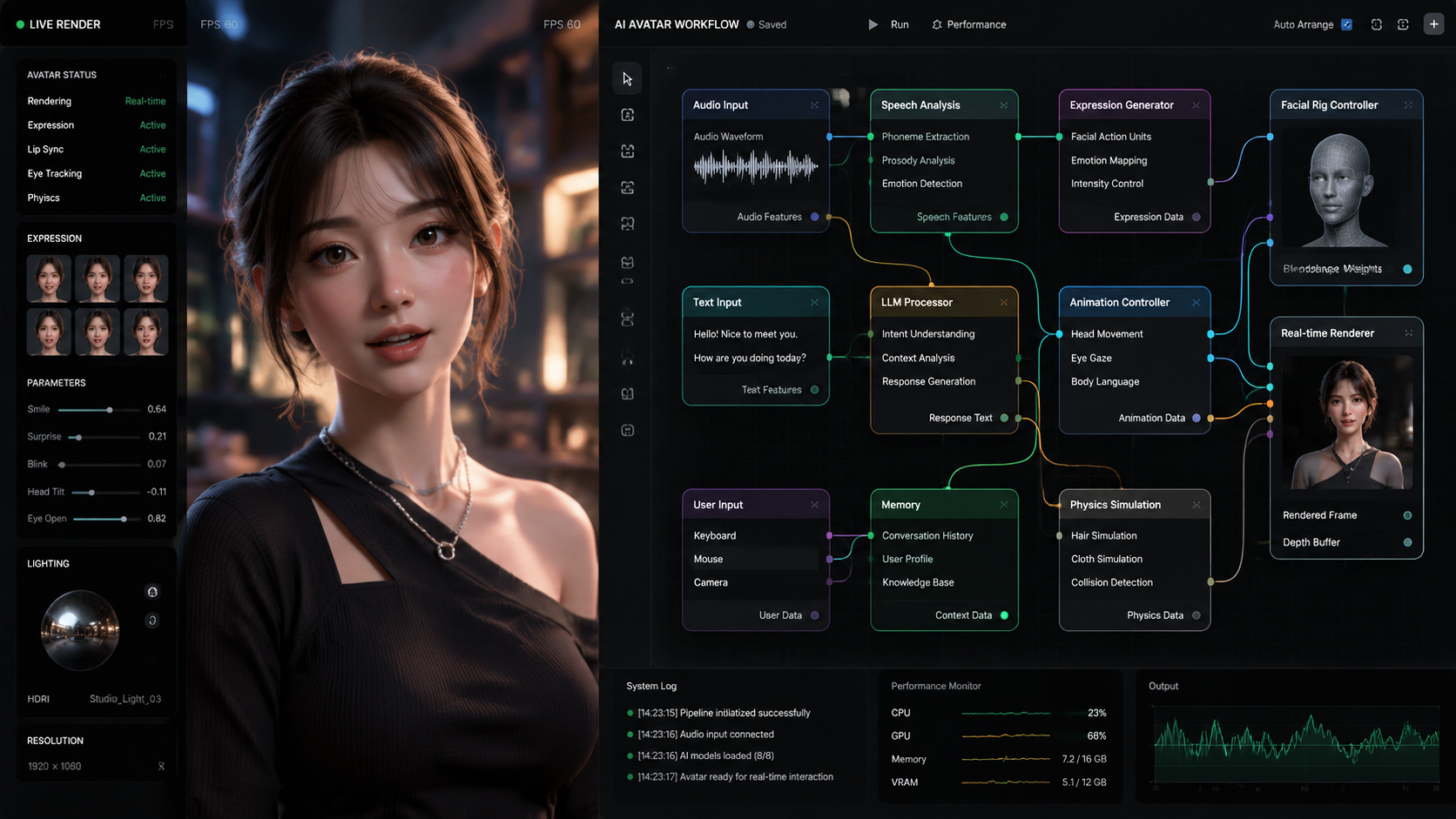Click the Response Text output port
Viewport: 1456px width, 819px height.
click(x=1004, y=418)
